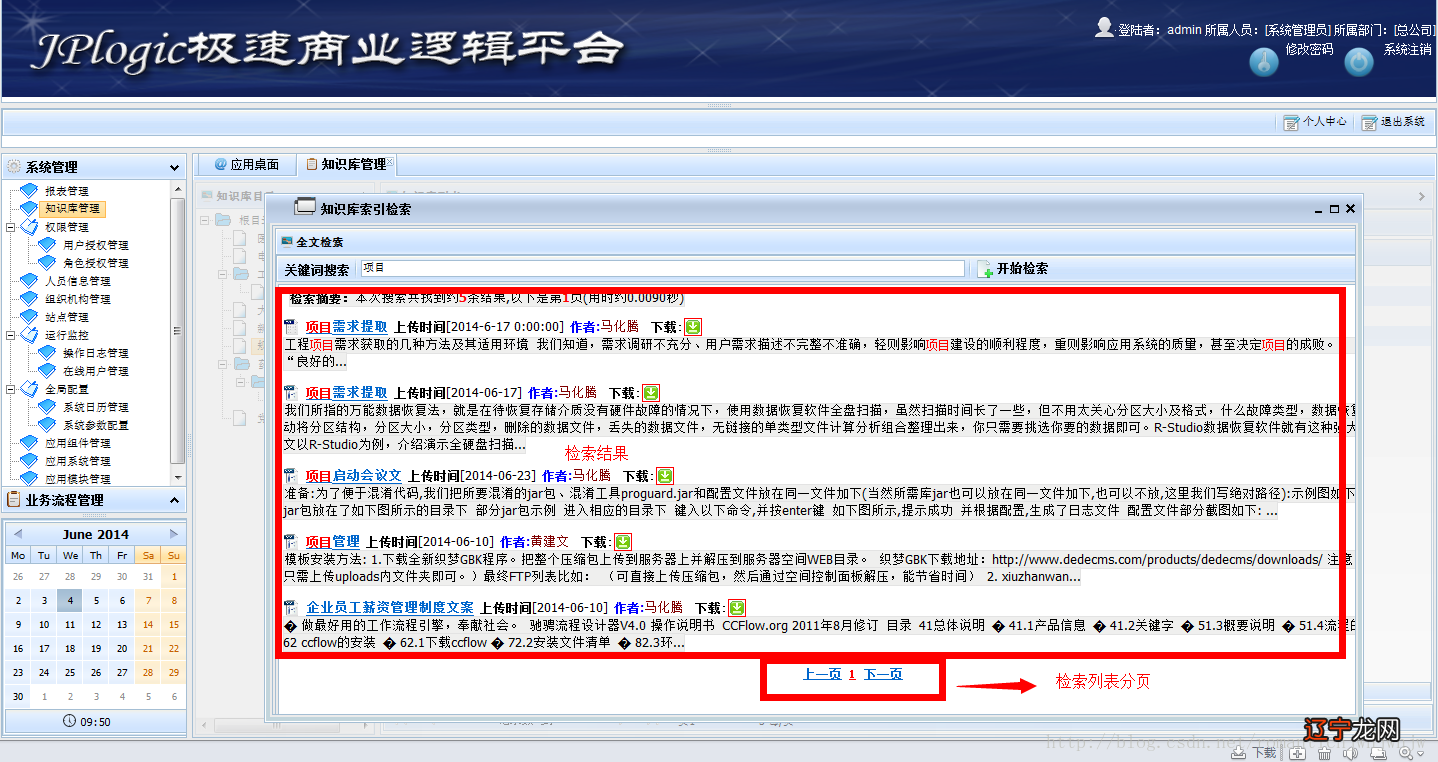The image size is (1438, 762).
Task: Click the speaker icon in browser status bar
Action: click(1349, 753)
